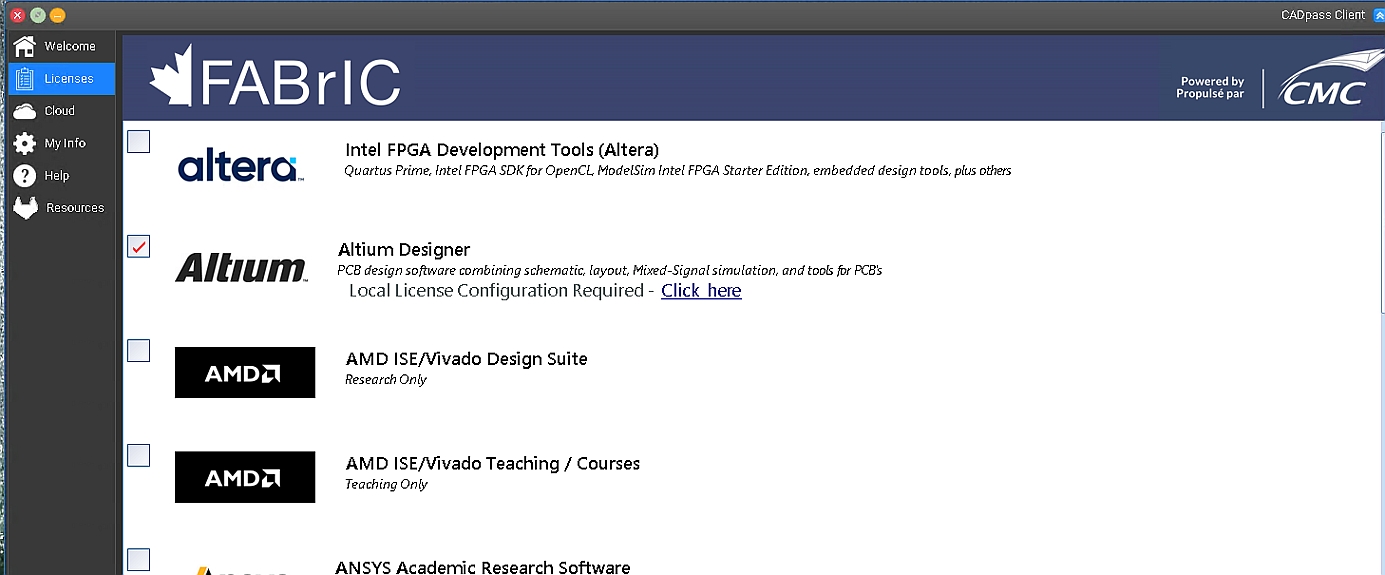This screenshot has width=1385, height=575.
Task: Click the blue arrow icon beside CADpass Client
Action: point(1378,15)
